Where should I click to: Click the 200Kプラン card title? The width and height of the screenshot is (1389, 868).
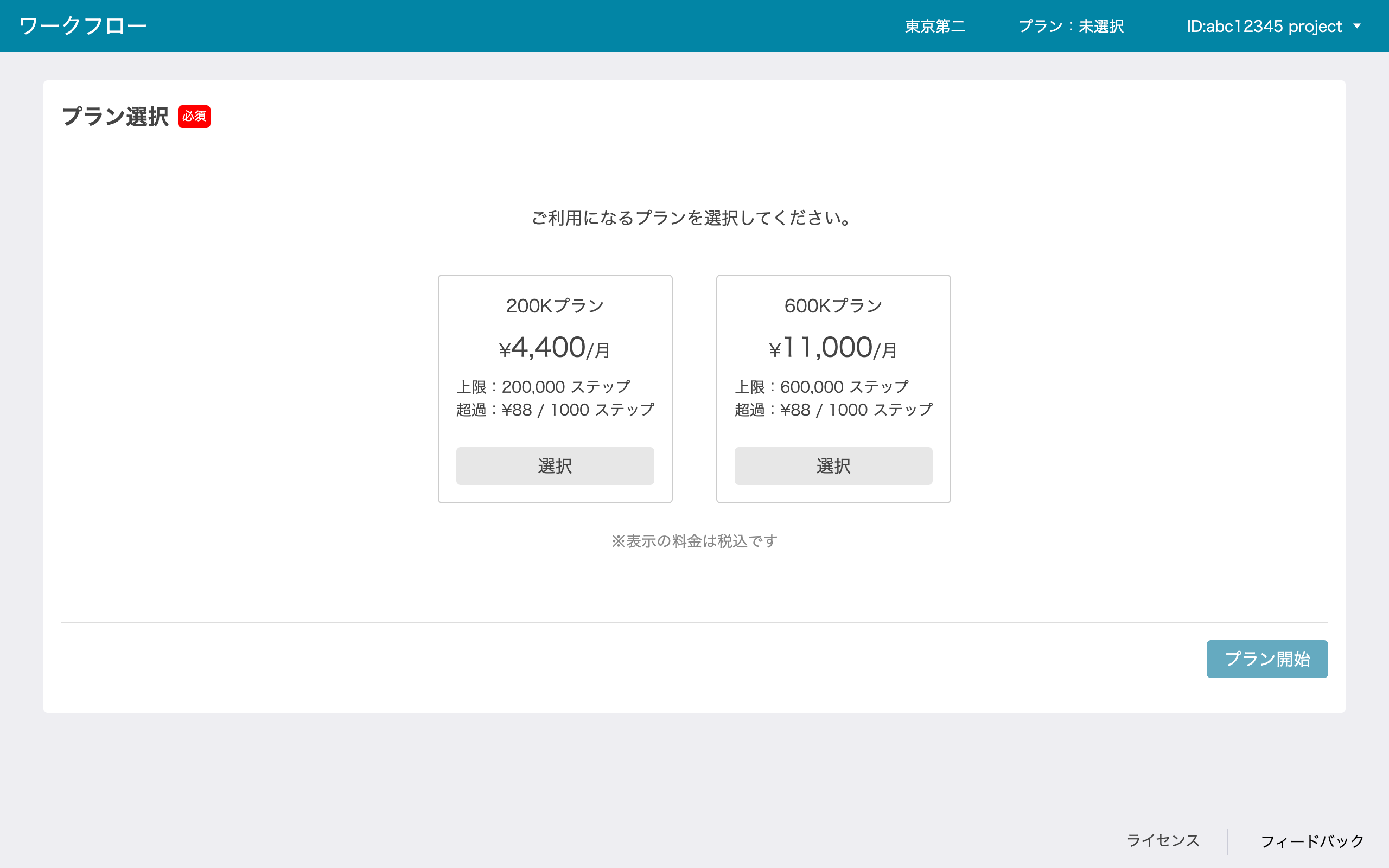tap(555, 306)
